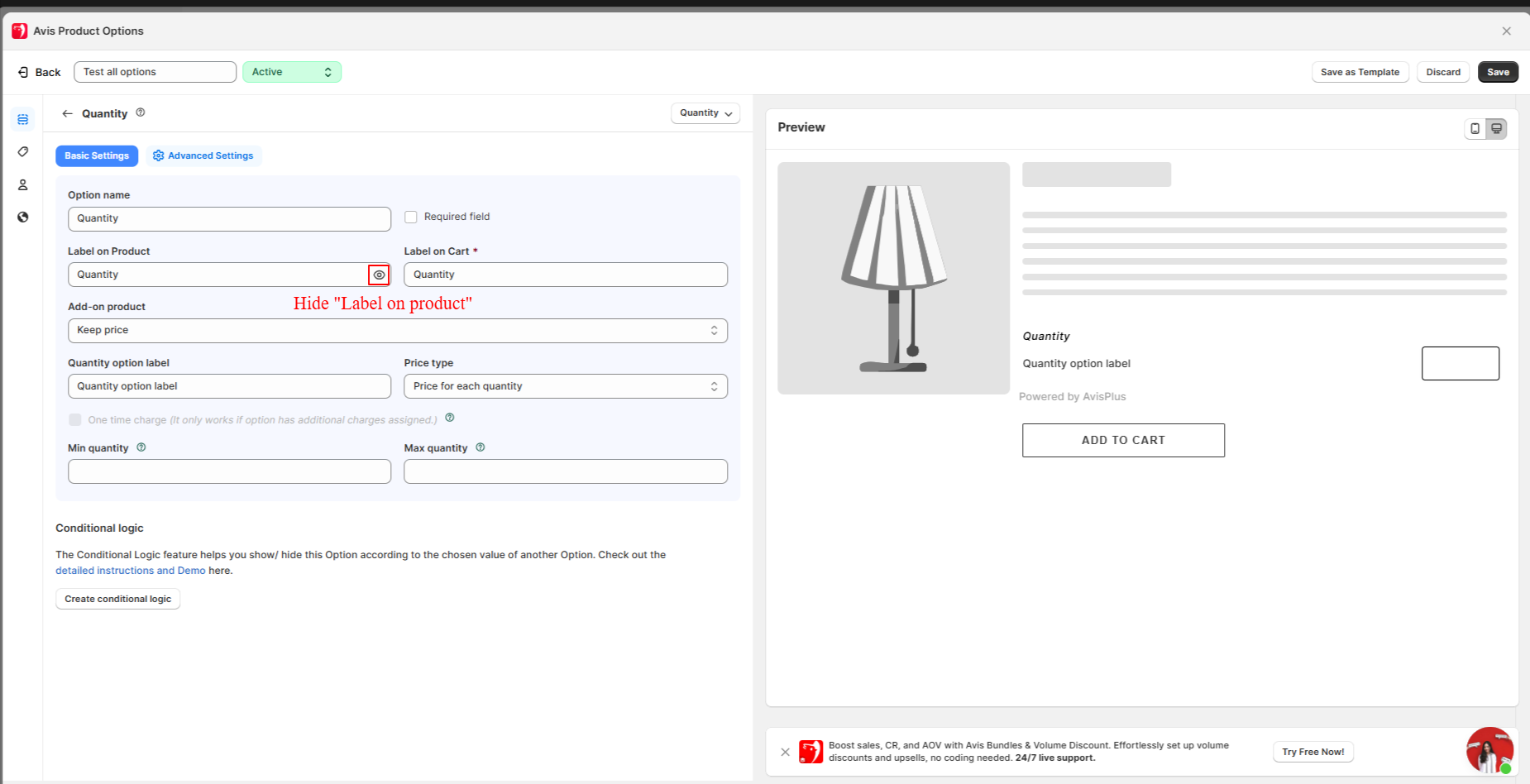The height and width of the screenshot is (784, 1530).
Task: Open the price tag sidebar icon
Action: point(23,152)
